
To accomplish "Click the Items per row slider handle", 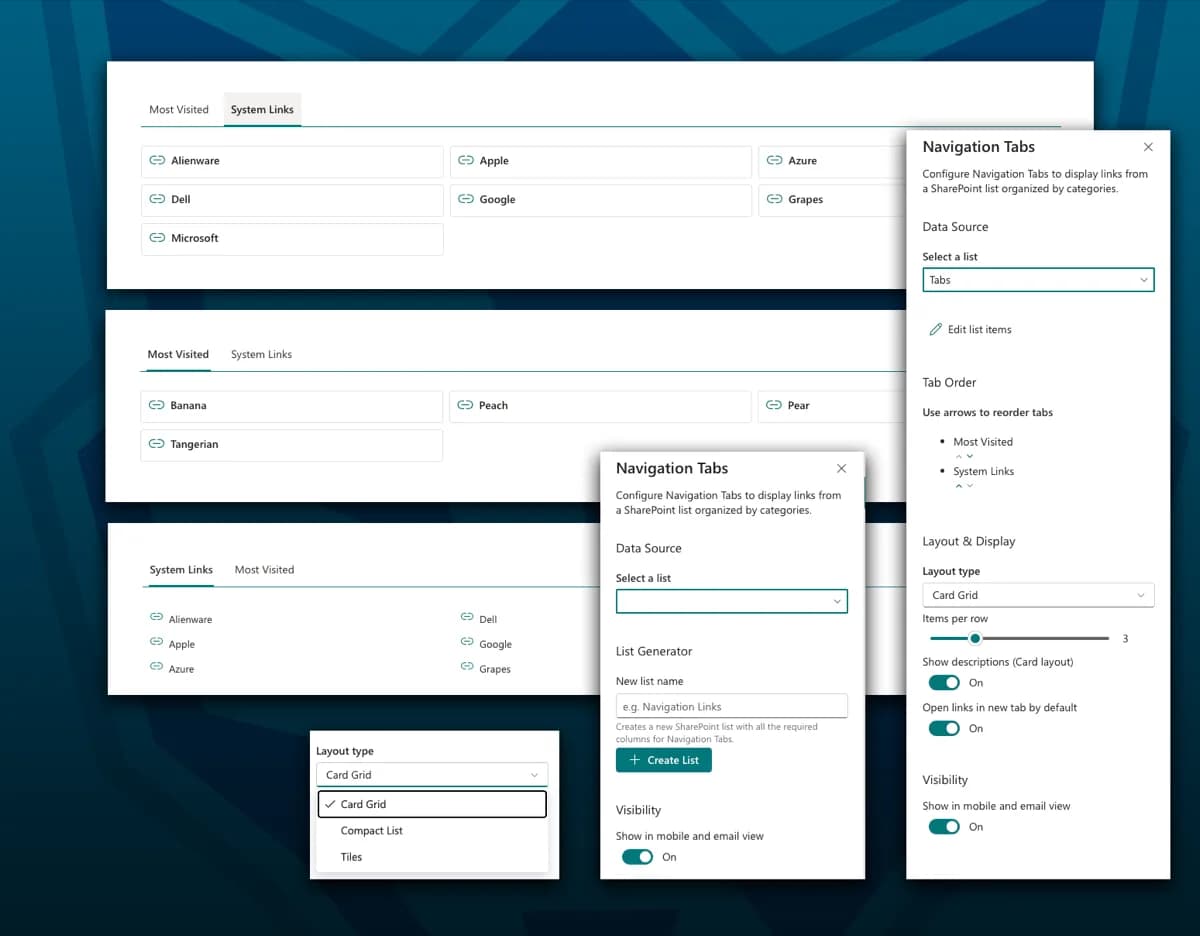I will pos(975,638).
